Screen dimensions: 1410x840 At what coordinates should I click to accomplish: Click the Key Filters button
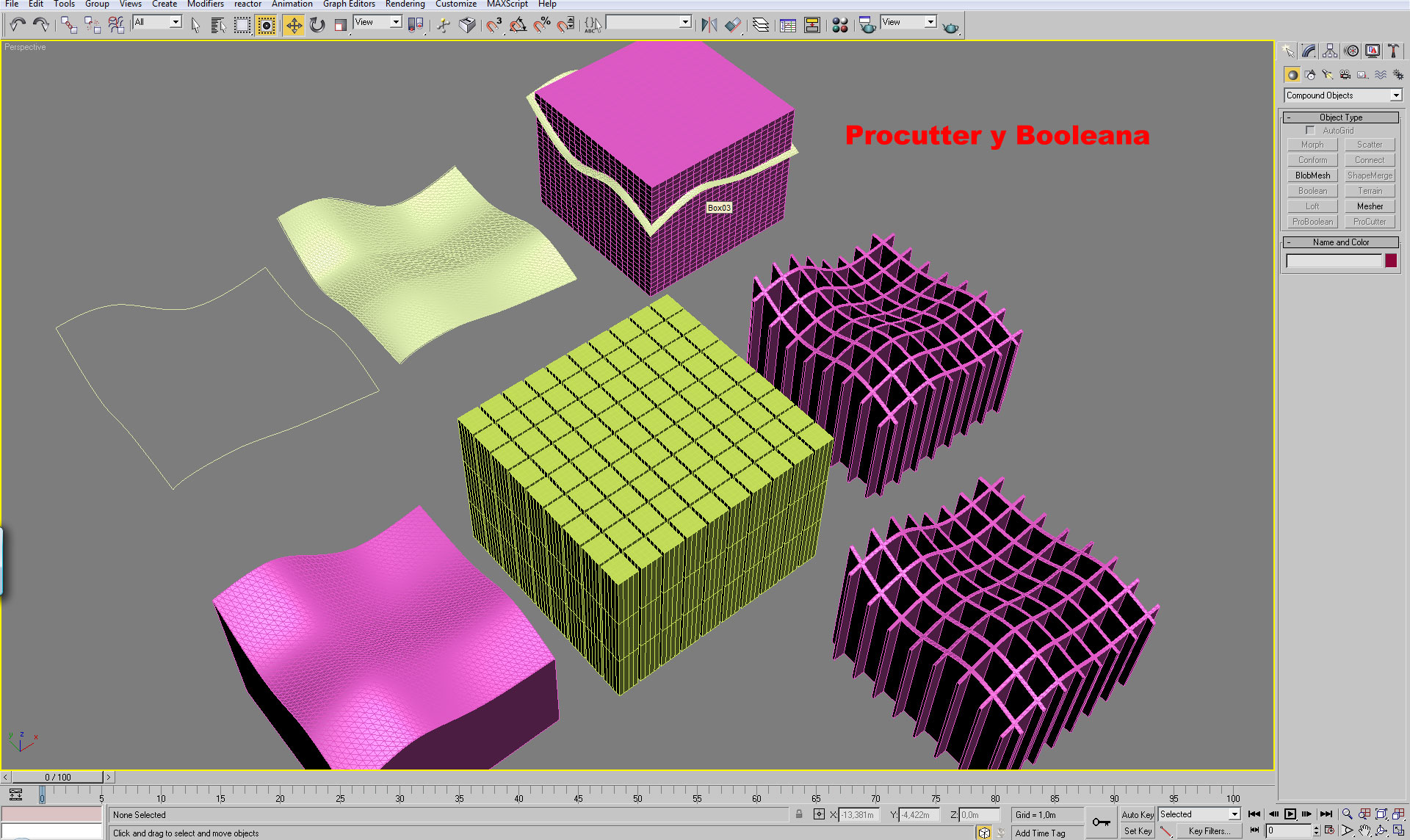[1209, 831]
